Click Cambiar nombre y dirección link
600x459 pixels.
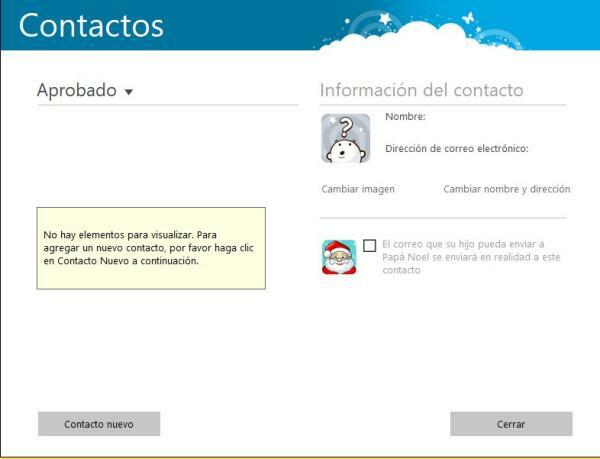click(x=506, y=189)
